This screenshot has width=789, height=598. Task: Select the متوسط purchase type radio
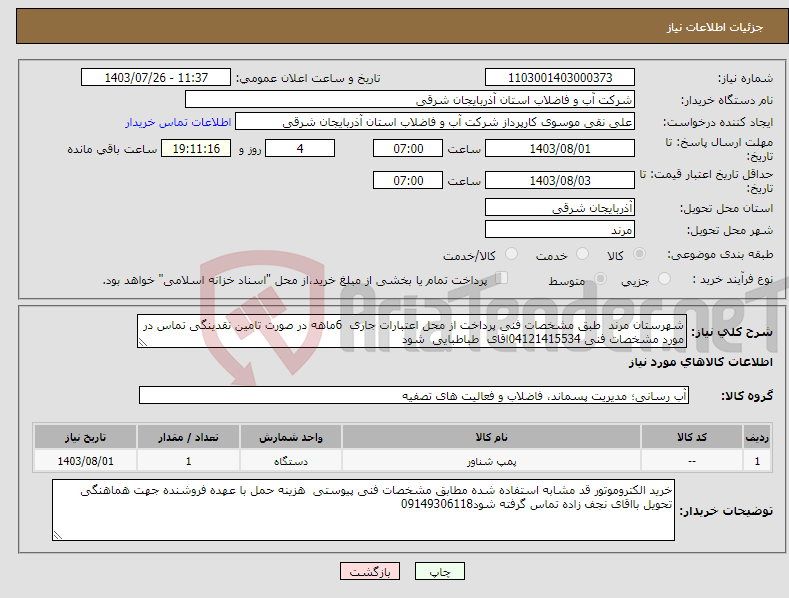pyautogui.click(x=600, y=278)
